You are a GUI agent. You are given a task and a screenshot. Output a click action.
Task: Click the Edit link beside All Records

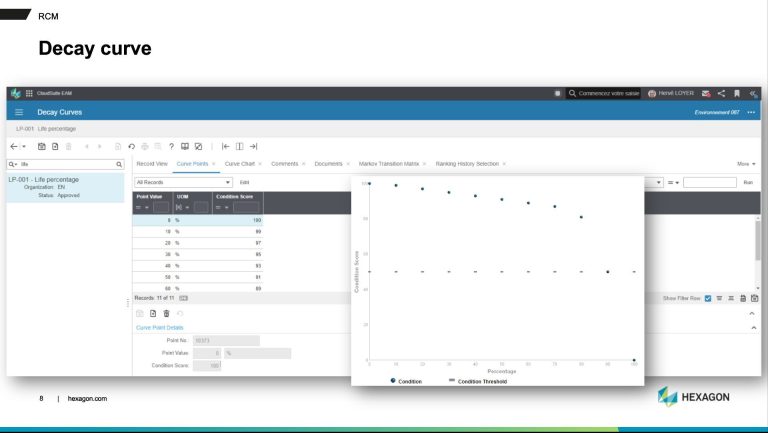(245, 182)
